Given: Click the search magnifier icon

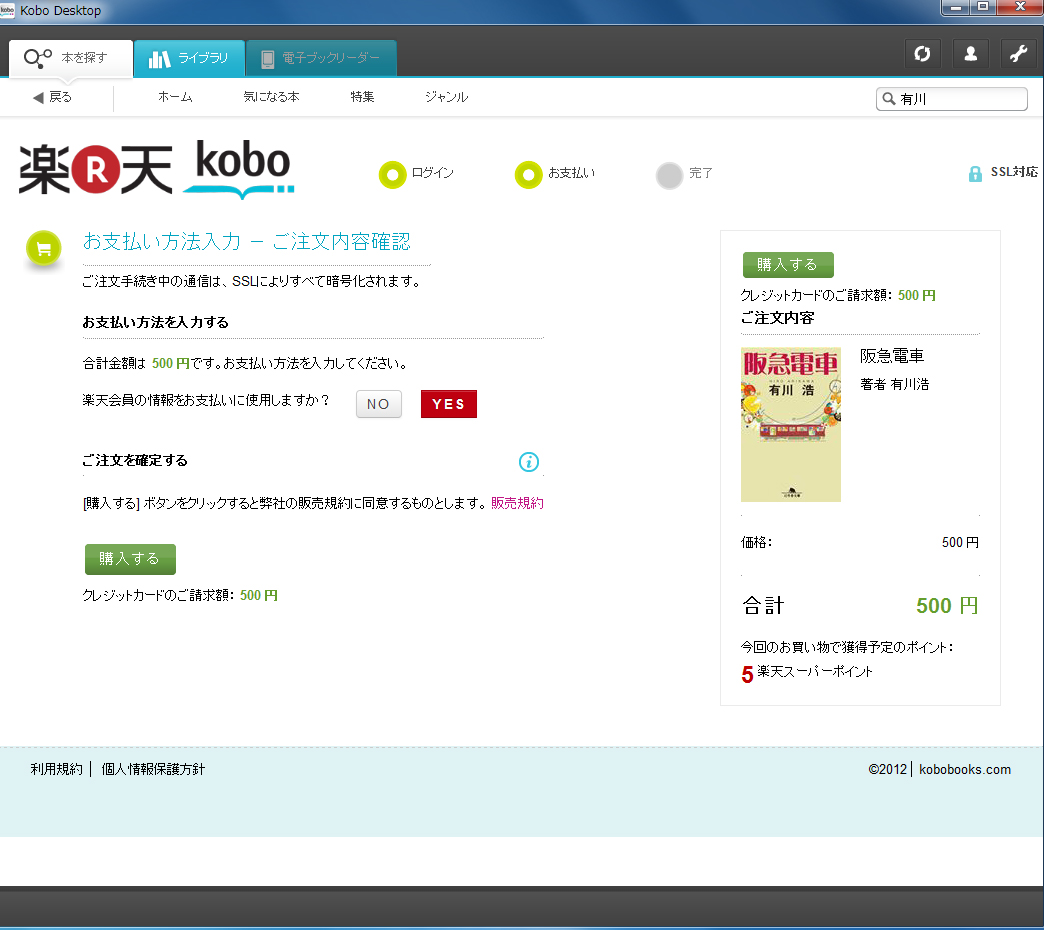Looking at the screenshot, I should [889, 99].
